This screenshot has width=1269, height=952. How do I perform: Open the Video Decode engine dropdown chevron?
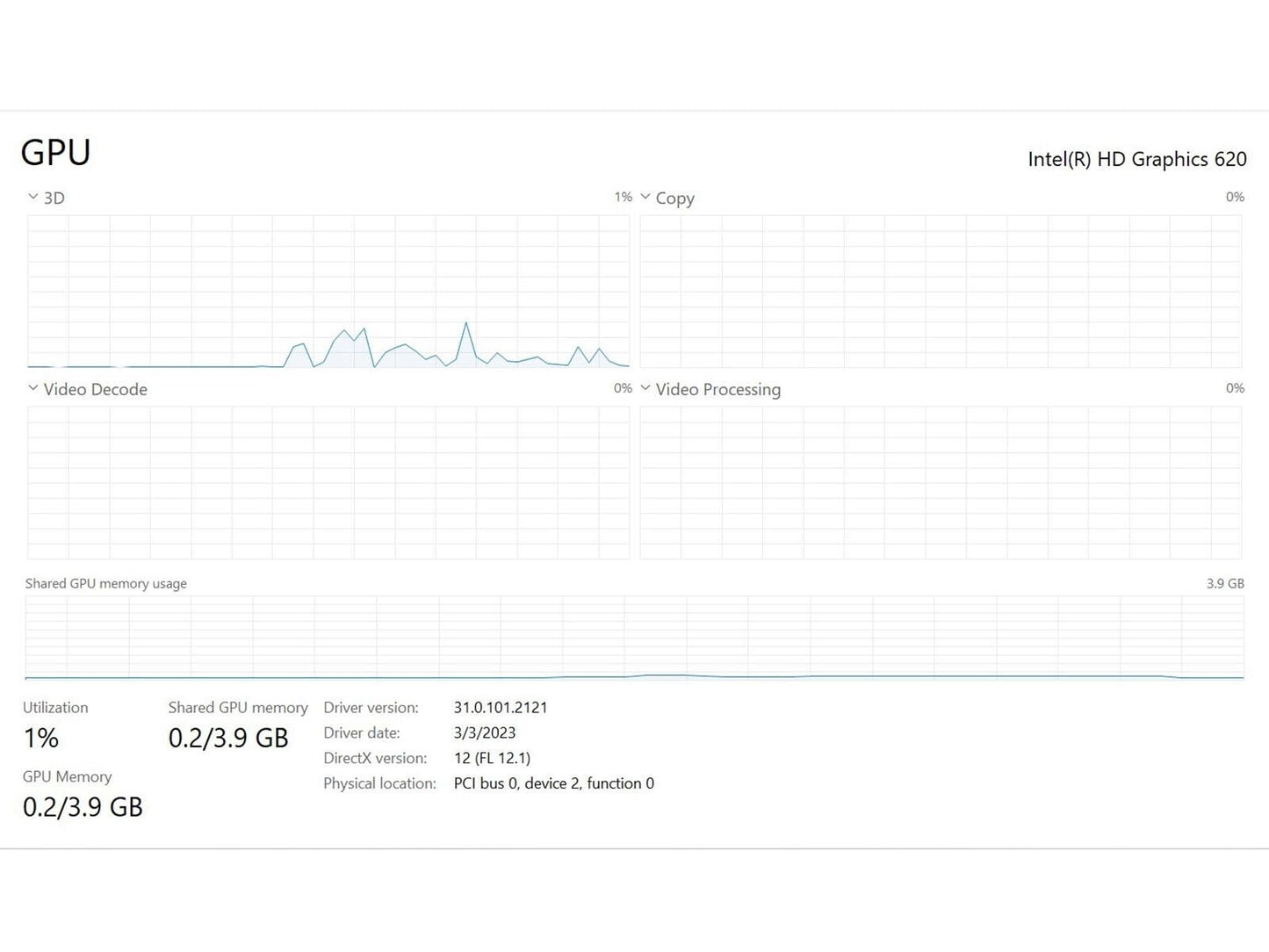click(x=33, y=388)
